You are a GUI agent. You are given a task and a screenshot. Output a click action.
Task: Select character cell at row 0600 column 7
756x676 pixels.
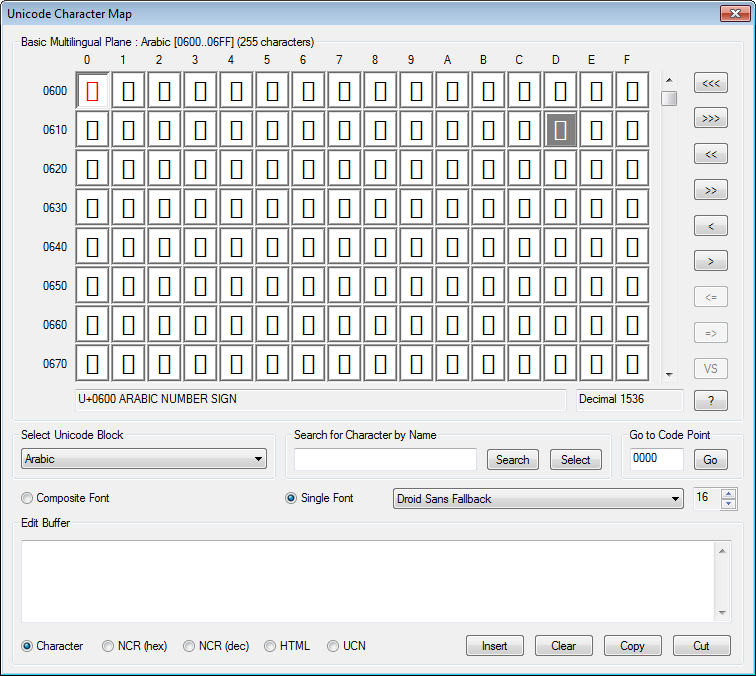click(344, 91)
